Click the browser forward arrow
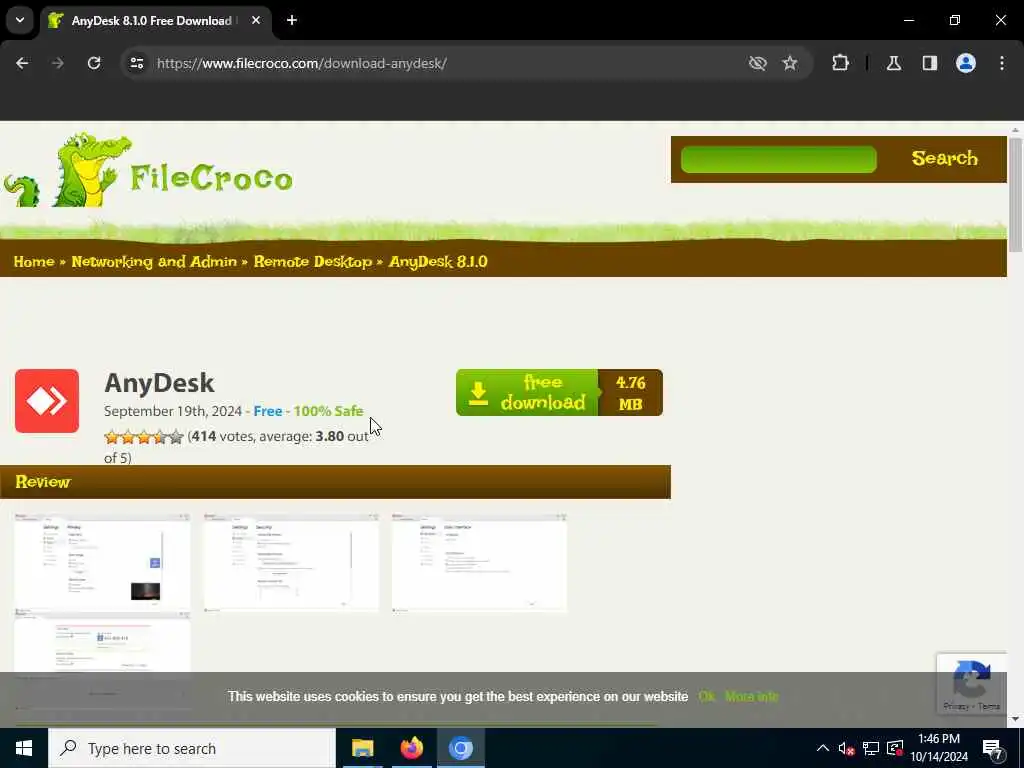 (x=57, y=63)
